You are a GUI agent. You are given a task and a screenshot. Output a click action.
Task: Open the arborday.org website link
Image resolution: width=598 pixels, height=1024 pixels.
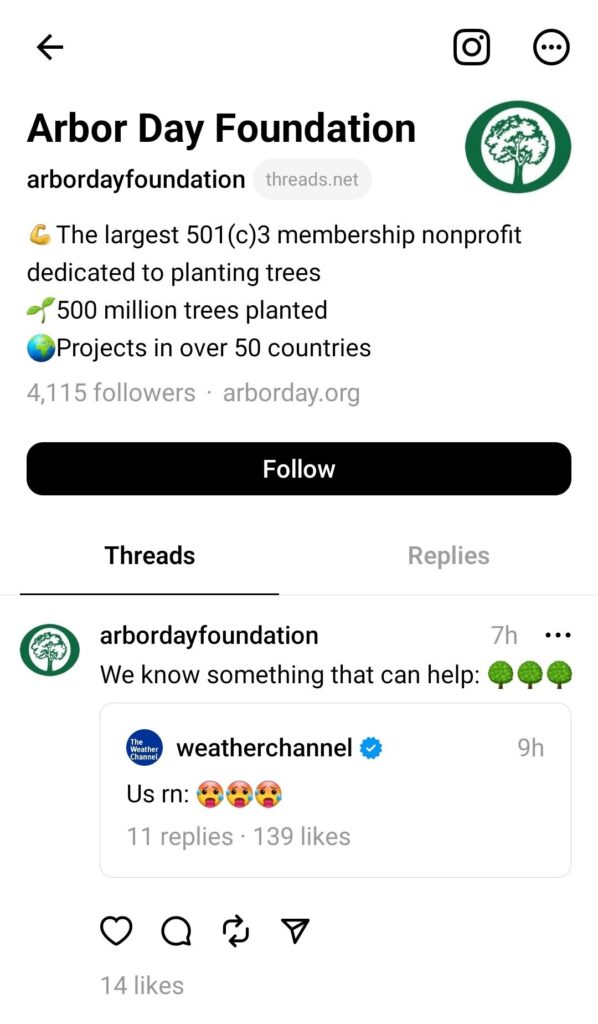tap(291, 393)
